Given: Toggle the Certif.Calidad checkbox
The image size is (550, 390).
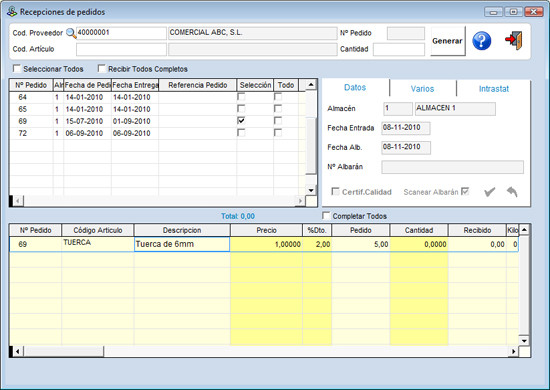Looking at the screenshot, I should point(335,191).
